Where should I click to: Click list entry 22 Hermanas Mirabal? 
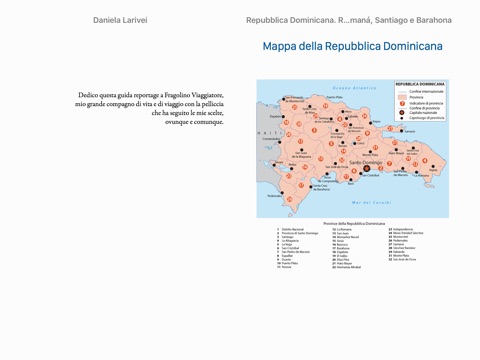coord(346,267)
